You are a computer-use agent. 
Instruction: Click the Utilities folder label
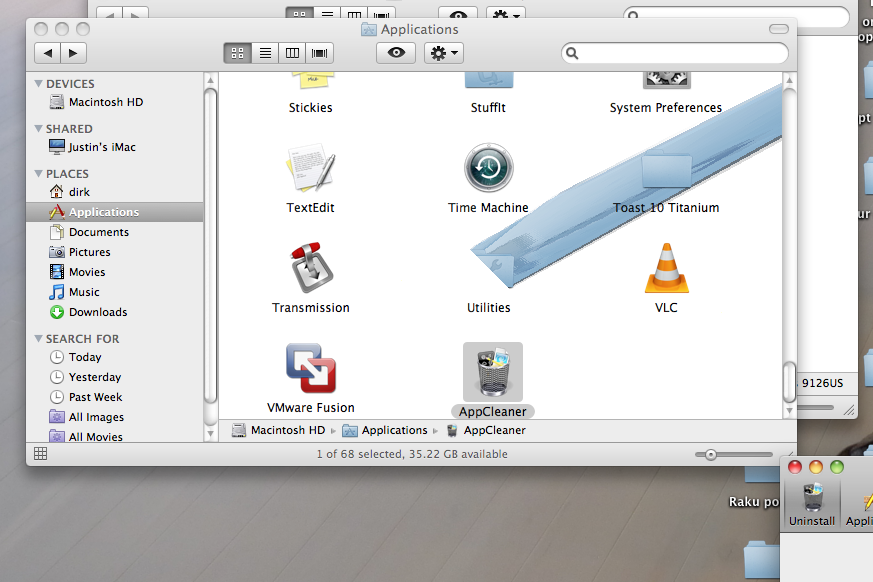point(488,308)
